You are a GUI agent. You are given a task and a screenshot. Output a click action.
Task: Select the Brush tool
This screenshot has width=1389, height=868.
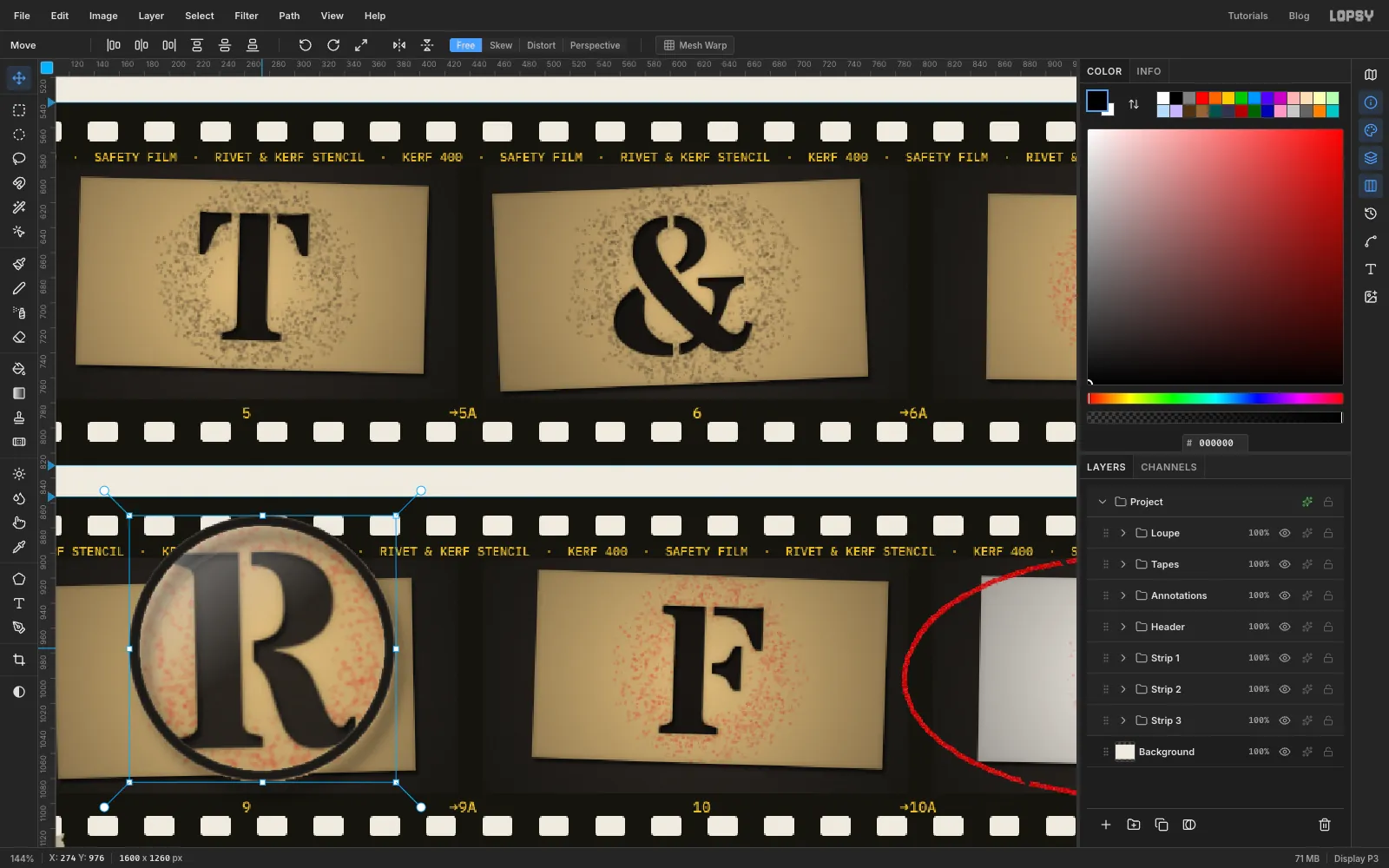click(x=18, y=264)
